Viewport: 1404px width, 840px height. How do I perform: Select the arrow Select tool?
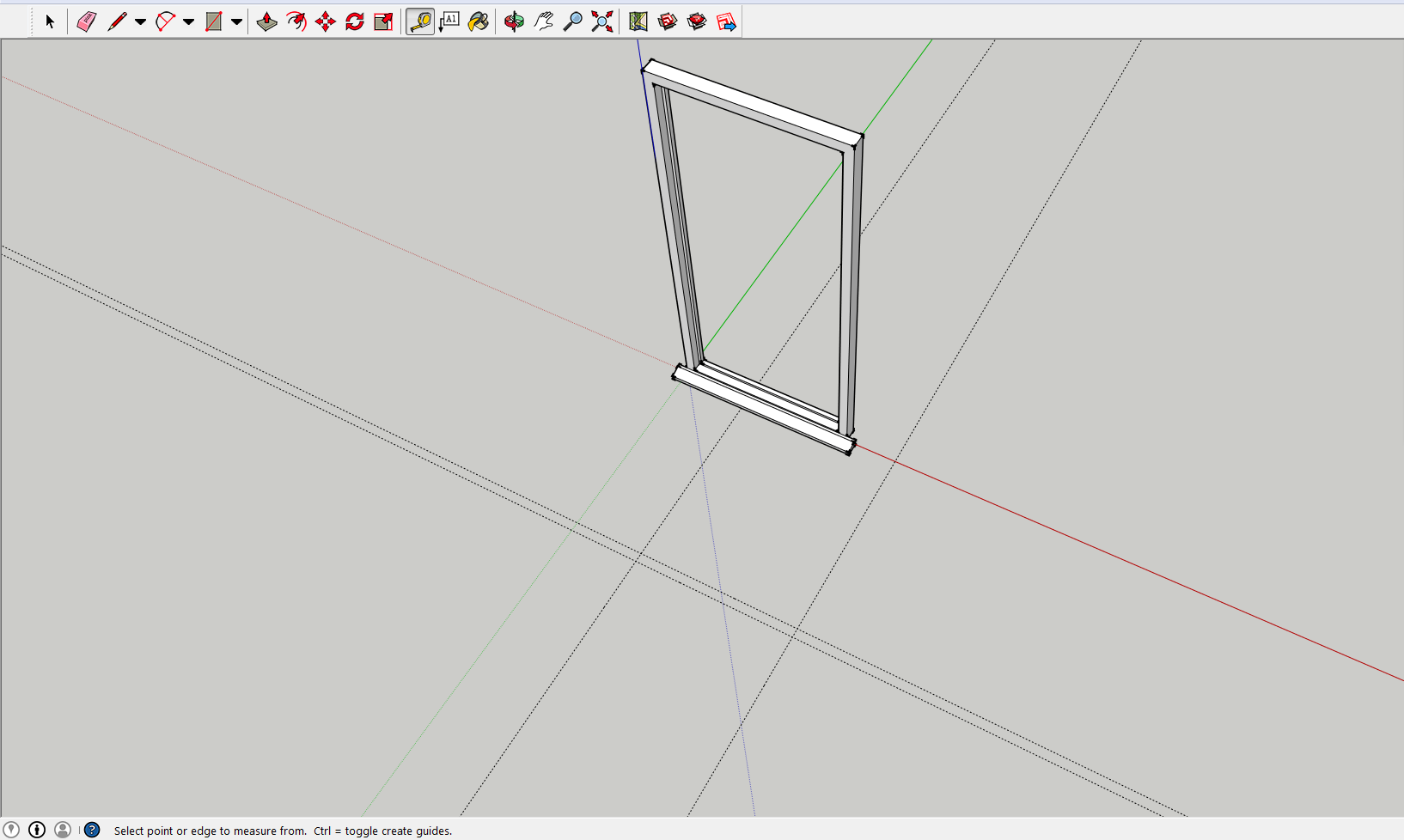[50, 22]
